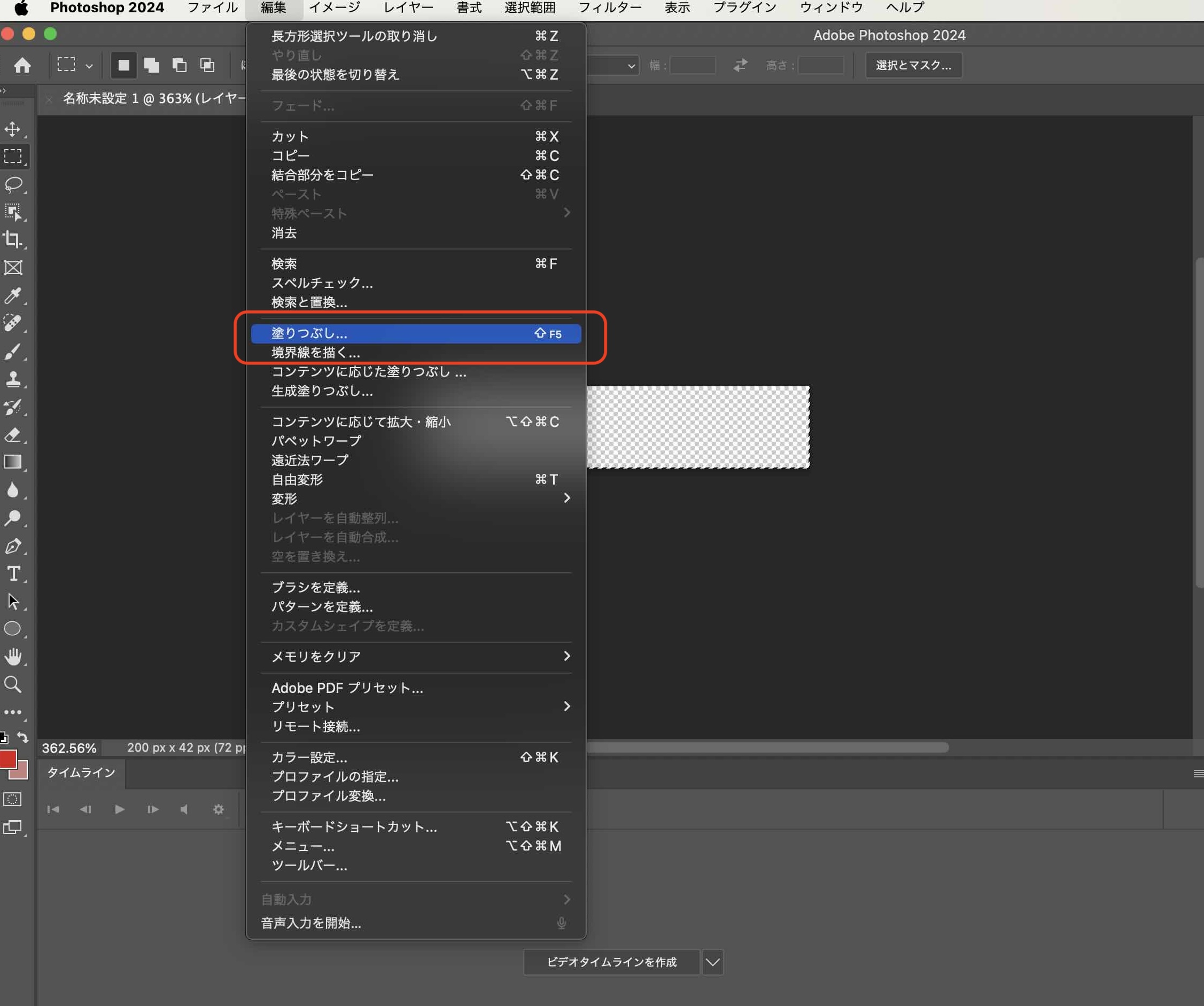This screenshot has width=1204, height=1006.
Task: Select the タイムライン panel tab
Action: tap(81, 773)
